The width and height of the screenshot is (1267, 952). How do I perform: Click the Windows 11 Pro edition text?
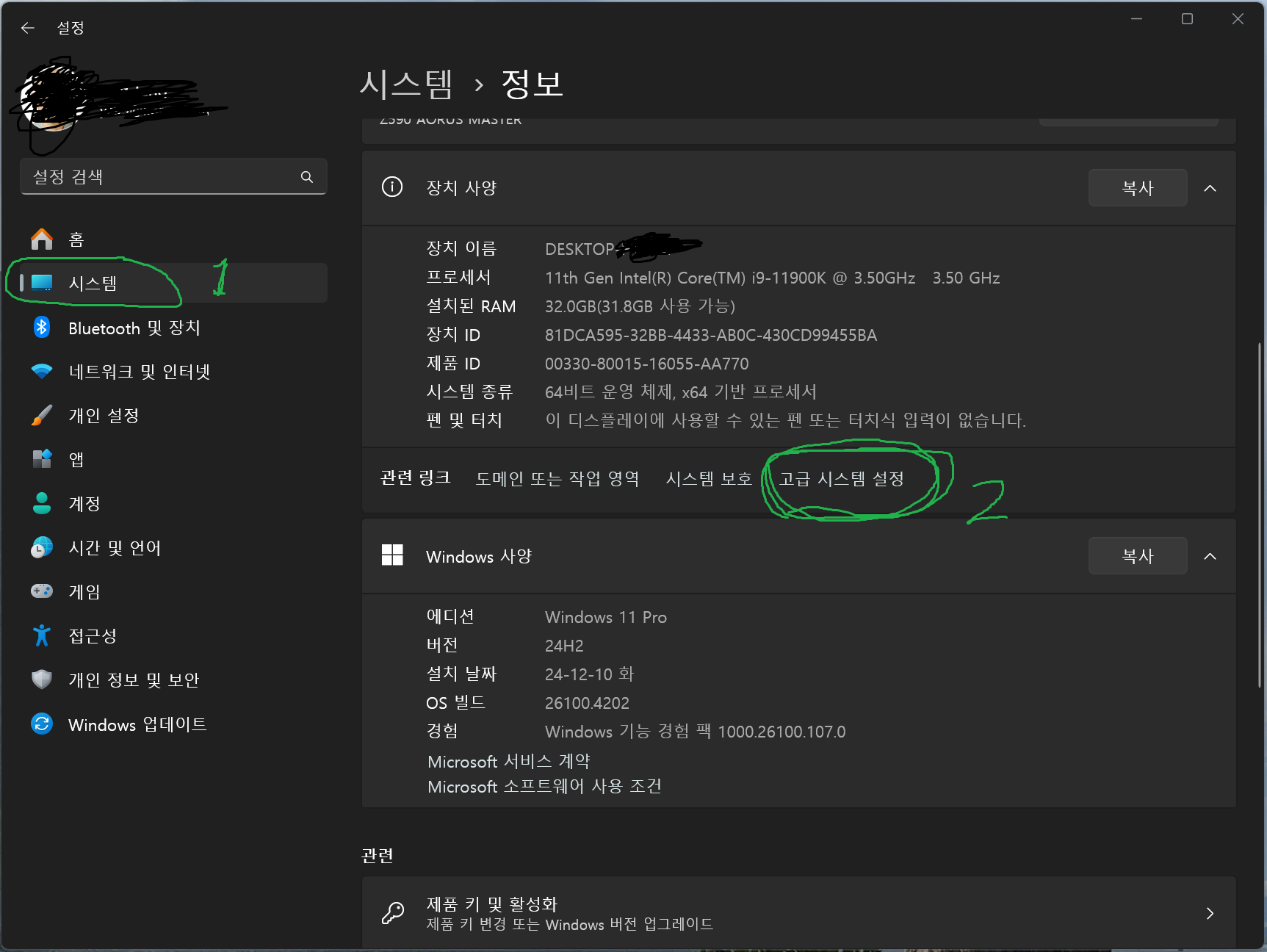(606, 617)
